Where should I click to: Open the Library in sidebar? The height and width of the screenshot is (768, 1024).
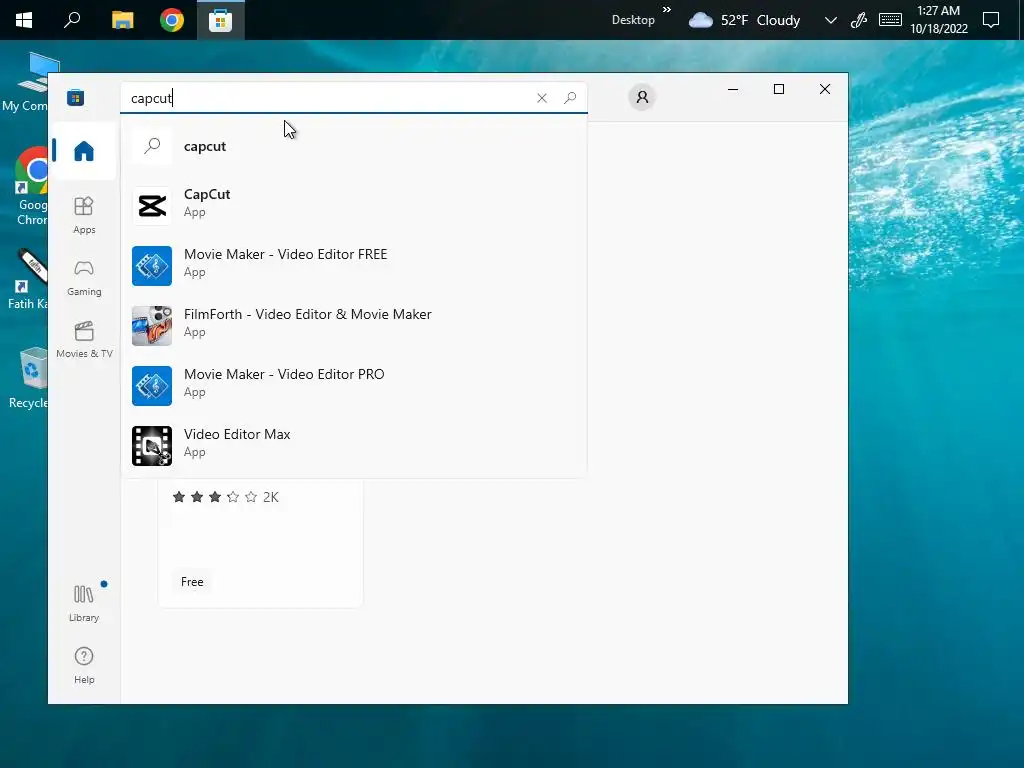click(x=84, y=603)
